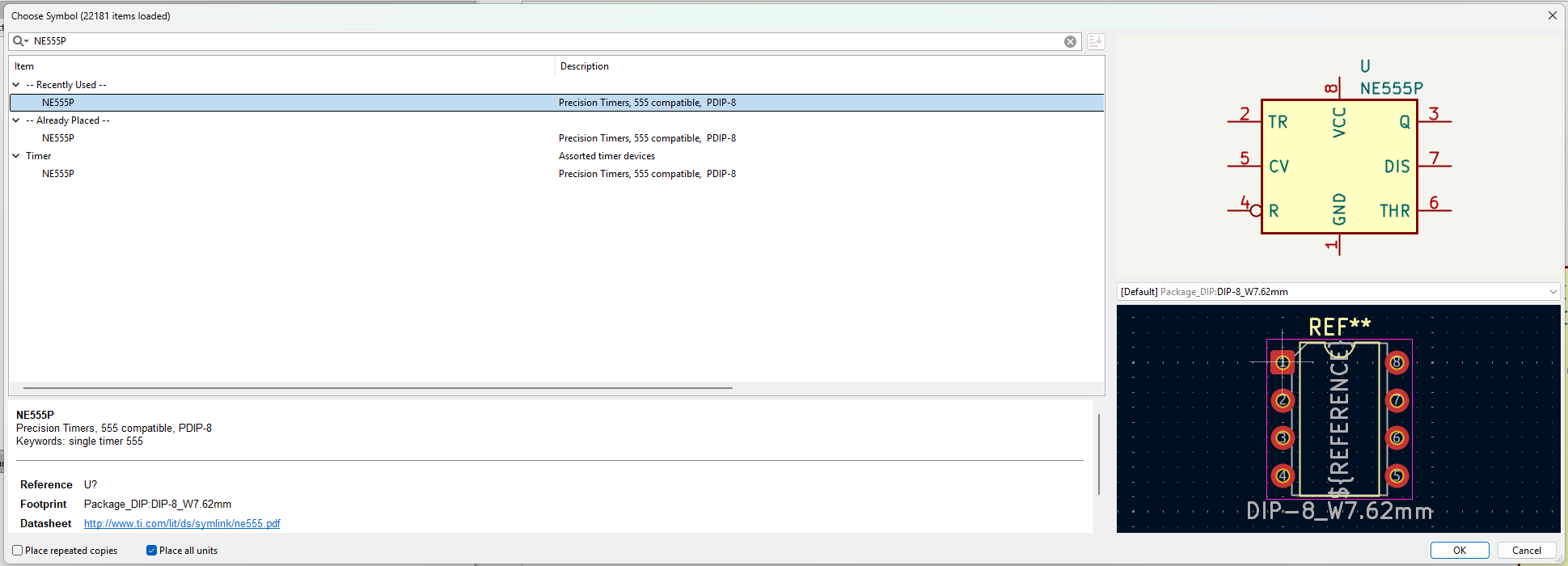Uncheck Place all units checkbox
Viewport: 1568px width, 566px height.
pos(151,551)
